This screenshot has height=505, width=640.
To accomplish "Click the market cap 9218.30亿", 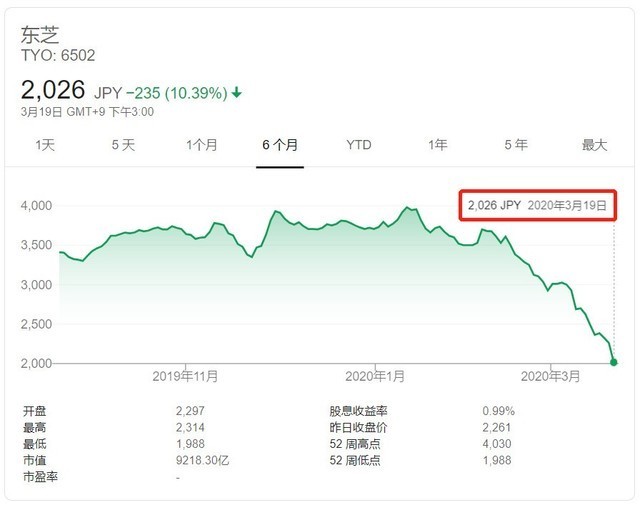I will pyautogui.click(x=202, y=460).
